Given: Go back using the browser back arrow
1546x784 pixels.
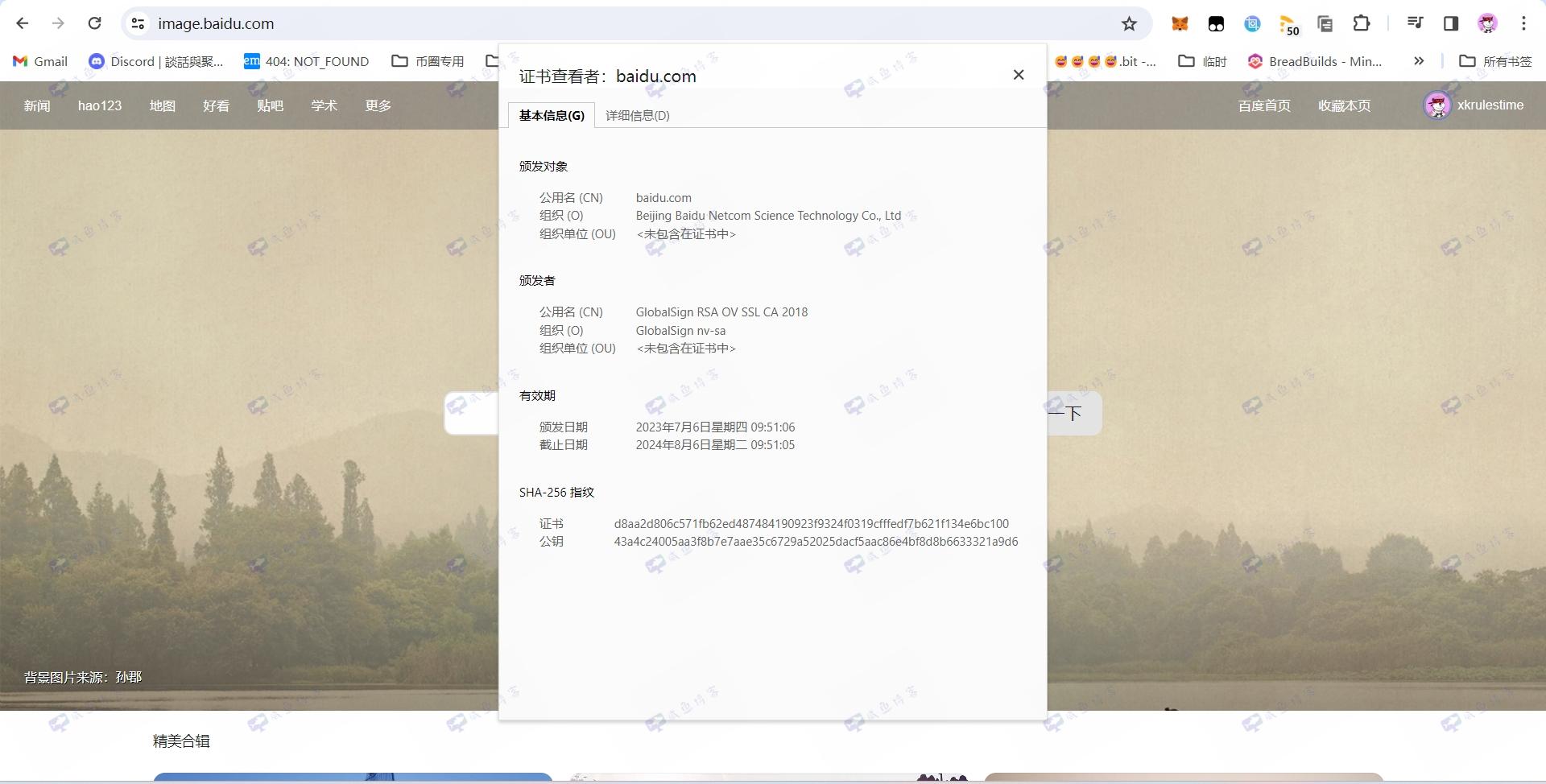Looking at the screenshot, I should pyautogui.click(x=23, y=23).
